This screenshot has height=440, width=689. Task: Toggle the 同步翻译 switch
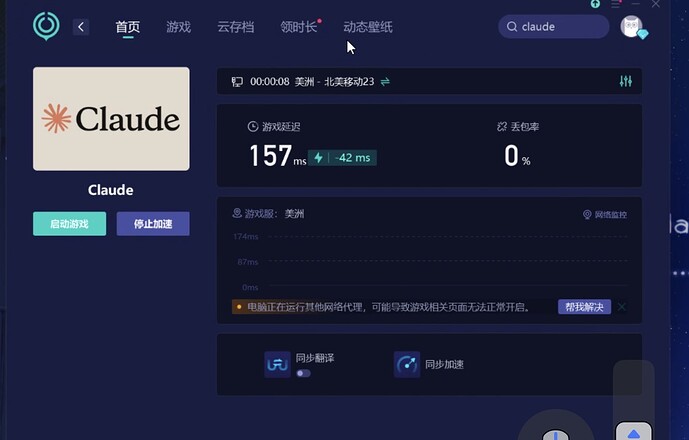303,373
